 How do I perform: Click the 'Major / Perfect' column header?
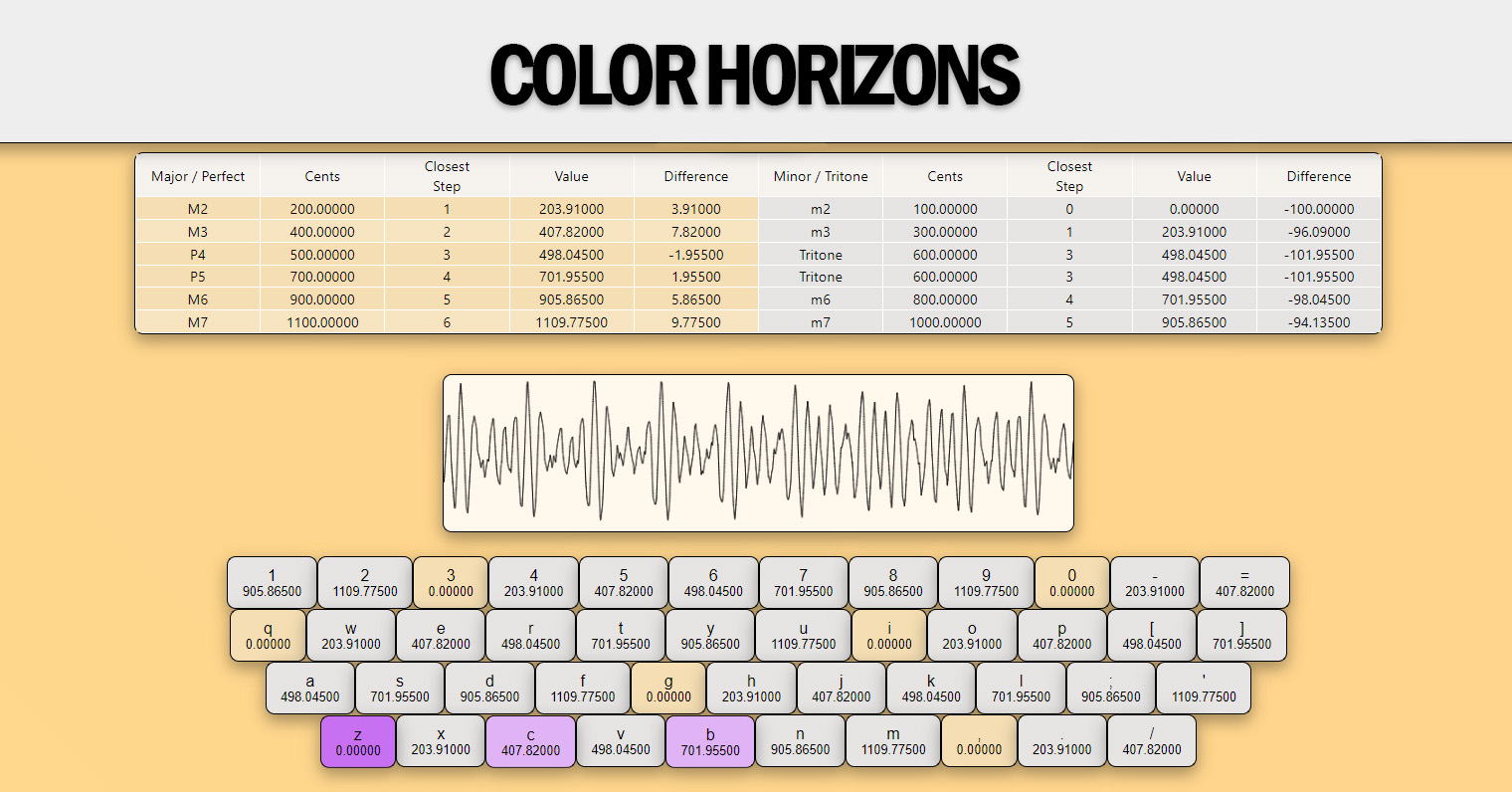tap(198, 176)
